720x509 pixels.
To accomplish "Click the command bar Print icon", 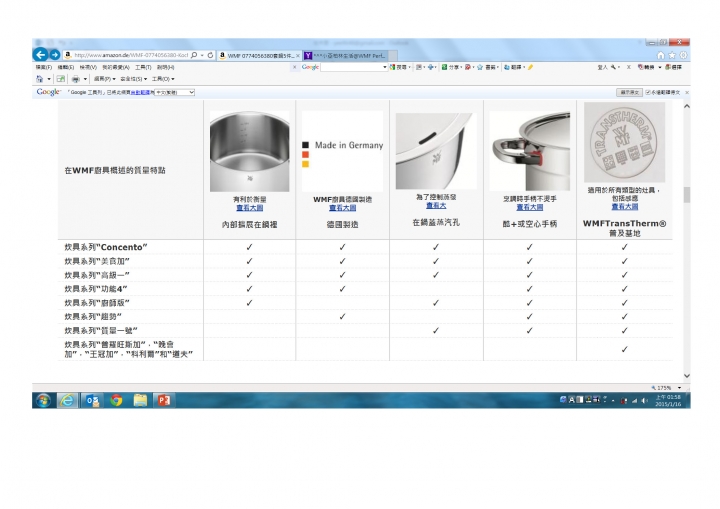I will pyautogui.click(x=76, y=79).
